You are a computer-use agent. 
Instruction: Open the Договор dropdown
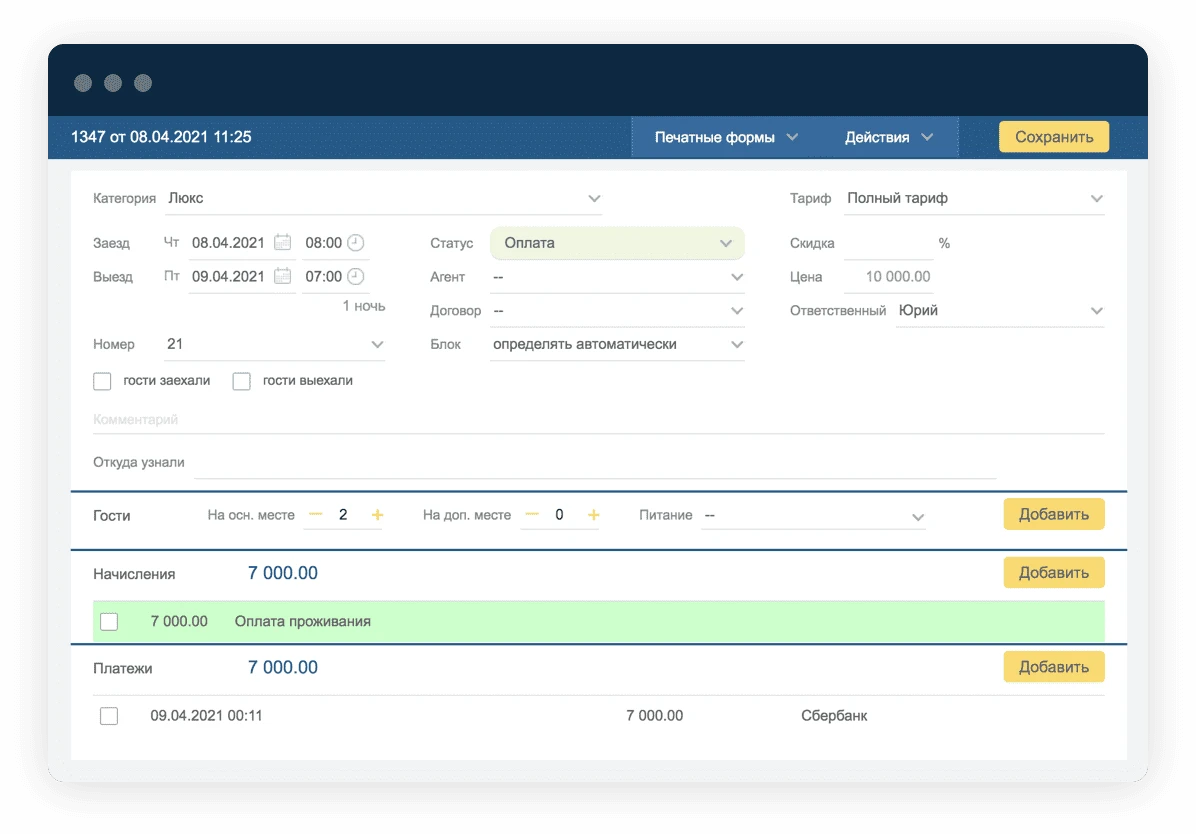coord(617,311)
